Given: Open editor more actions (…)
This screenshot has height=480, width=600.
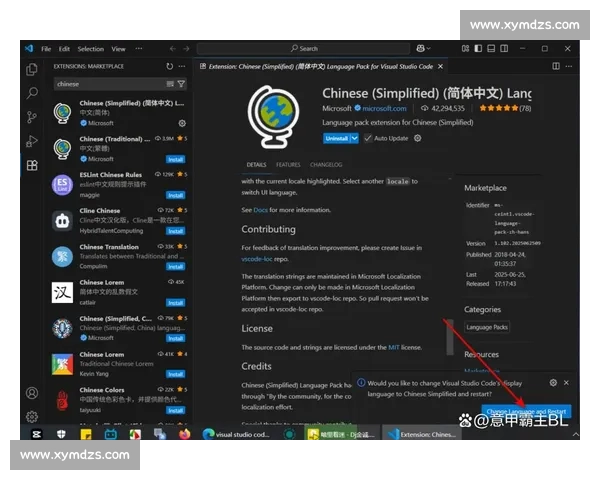Looking at the screenshot, I should (569, 66).
